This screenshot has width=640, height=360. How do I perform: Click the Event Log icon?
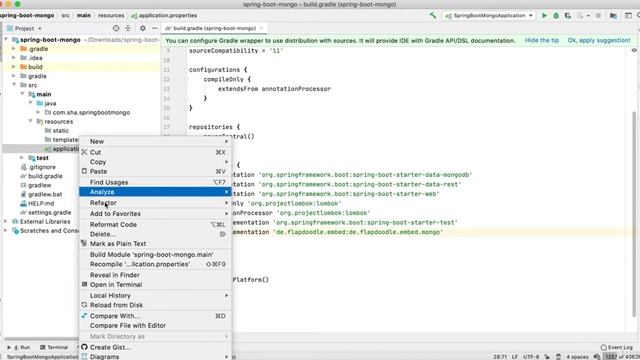pyautogui.click(x=604, y=347)
